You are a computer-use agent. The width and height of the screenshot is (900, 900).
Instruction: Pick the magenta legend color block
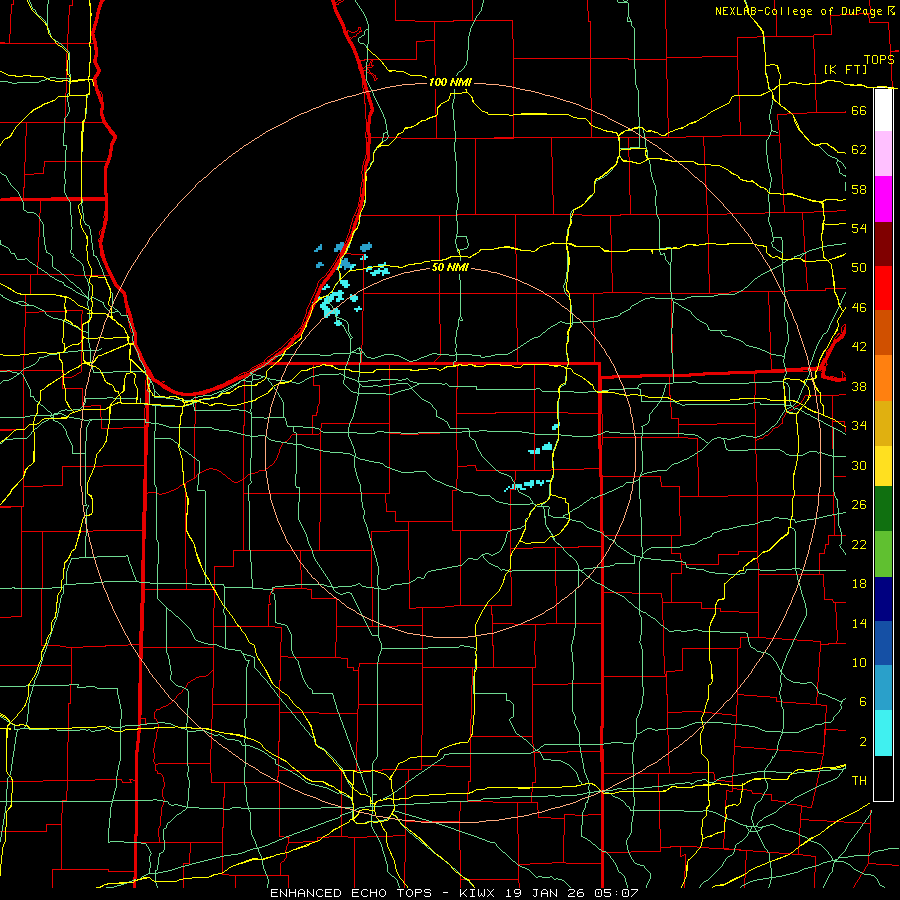883,199
